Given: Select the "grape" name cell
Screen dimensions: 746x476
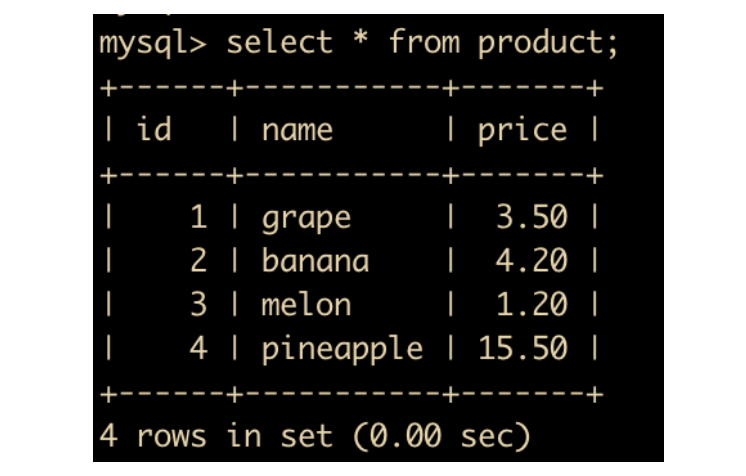Looking at the screenshot, I should point(306,218).
